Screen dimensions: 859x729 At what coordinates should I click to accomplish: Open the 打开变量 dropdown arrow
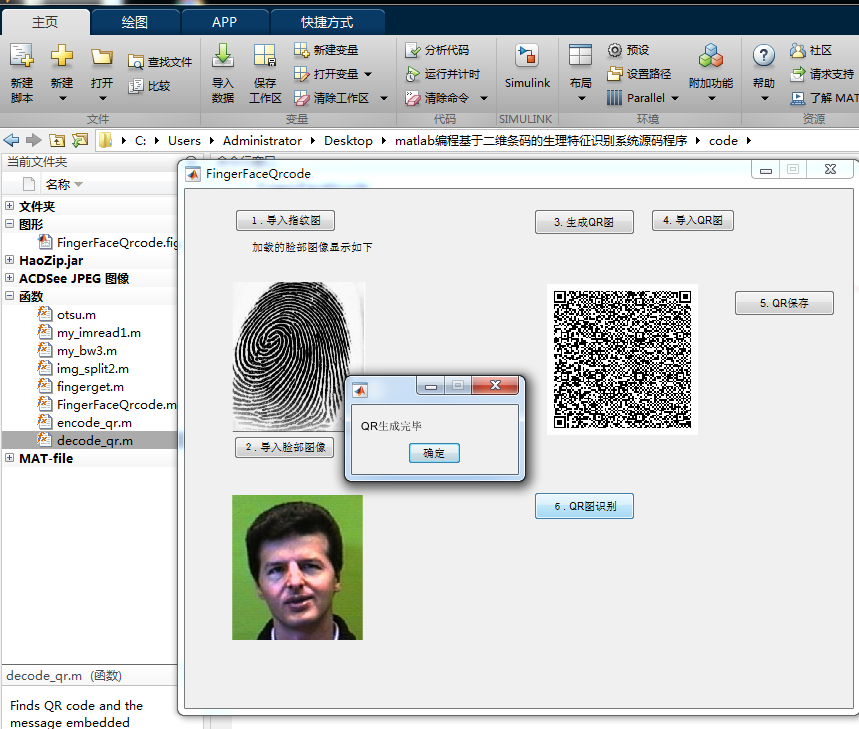pos(368,74)
